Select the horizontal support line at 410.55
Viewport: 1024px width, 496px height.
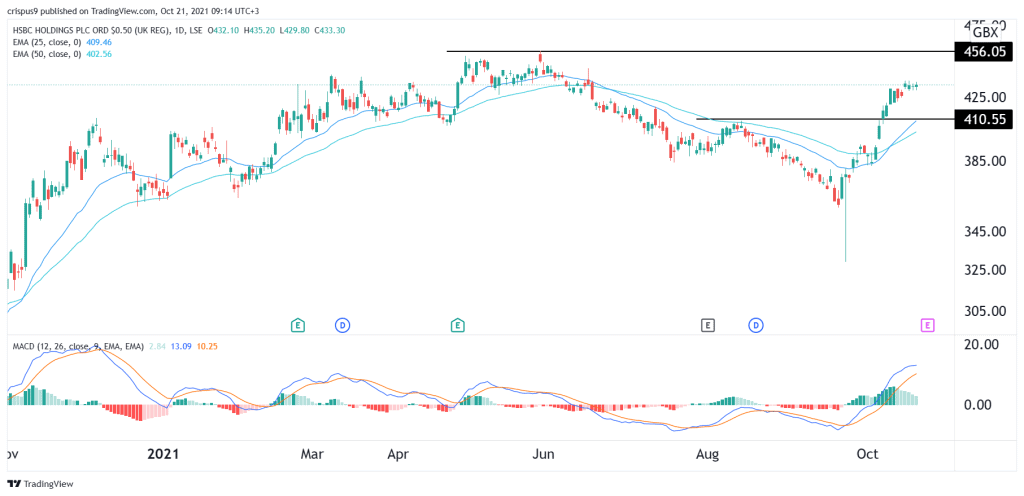(825, 119)
